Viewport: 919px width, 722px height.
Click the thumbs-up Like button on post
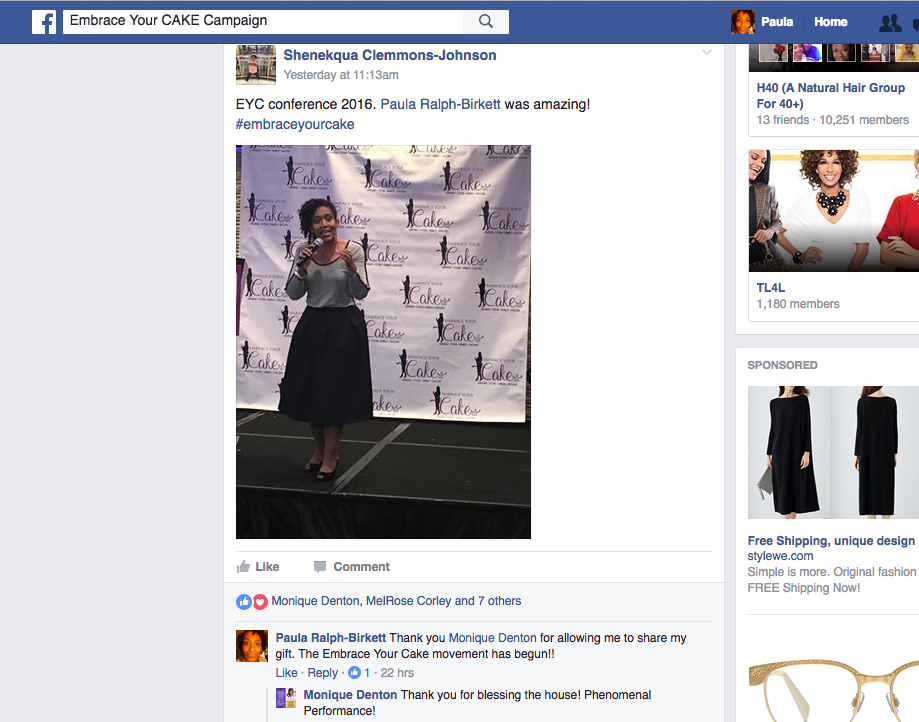(258, 567)
